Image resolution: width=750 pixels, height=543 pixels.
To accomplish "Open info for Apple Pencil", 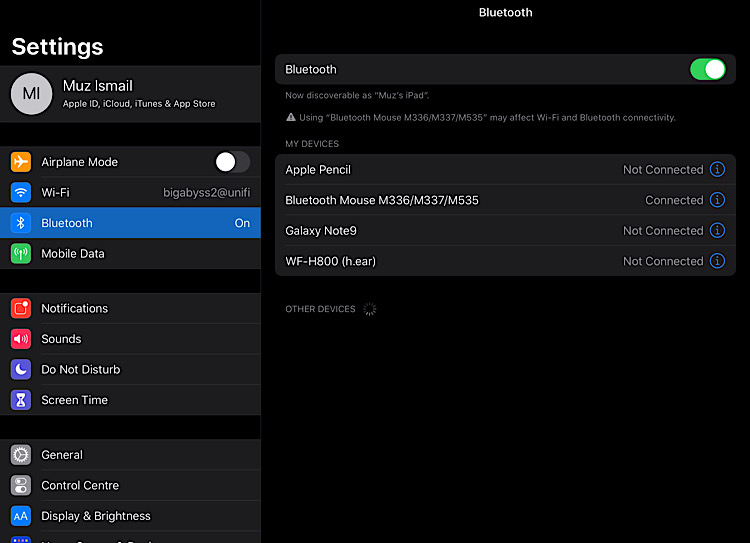I will [717, 169].
